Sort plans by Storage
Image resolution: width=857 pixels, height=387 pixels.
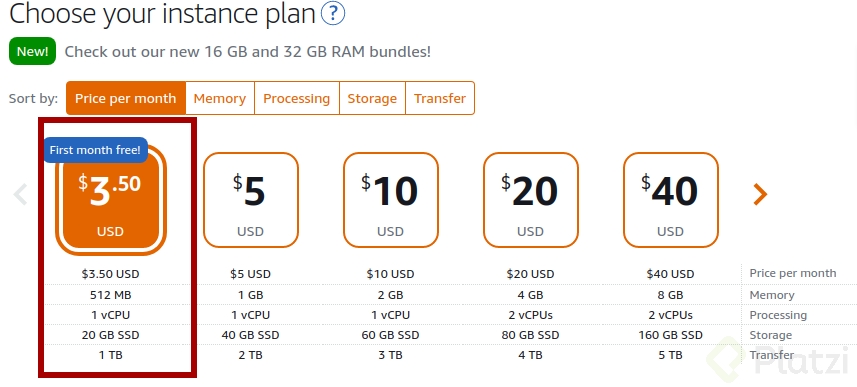pyautogui.click(x=372, y=98)
